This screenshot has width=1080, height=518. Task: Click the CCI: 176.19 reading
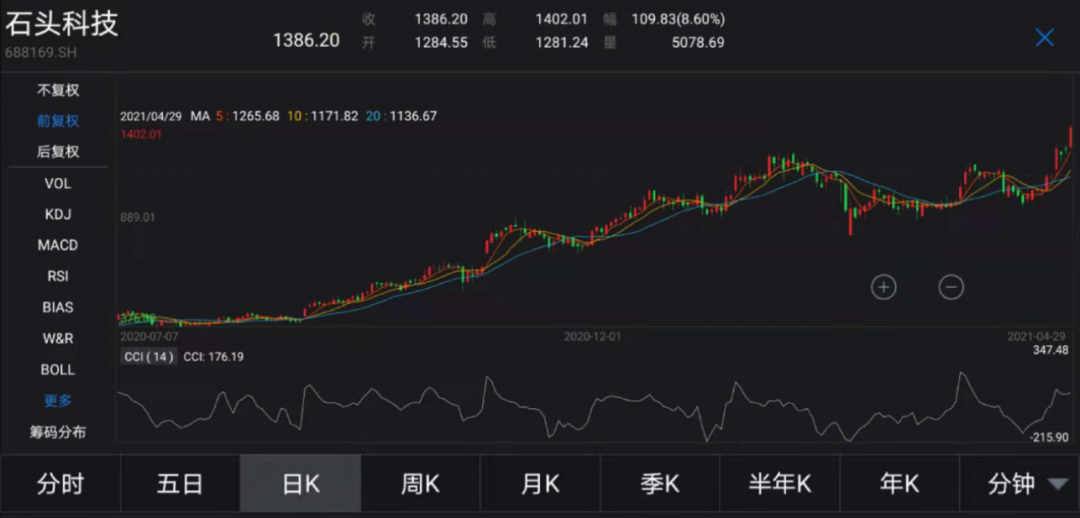click(214, 357)
